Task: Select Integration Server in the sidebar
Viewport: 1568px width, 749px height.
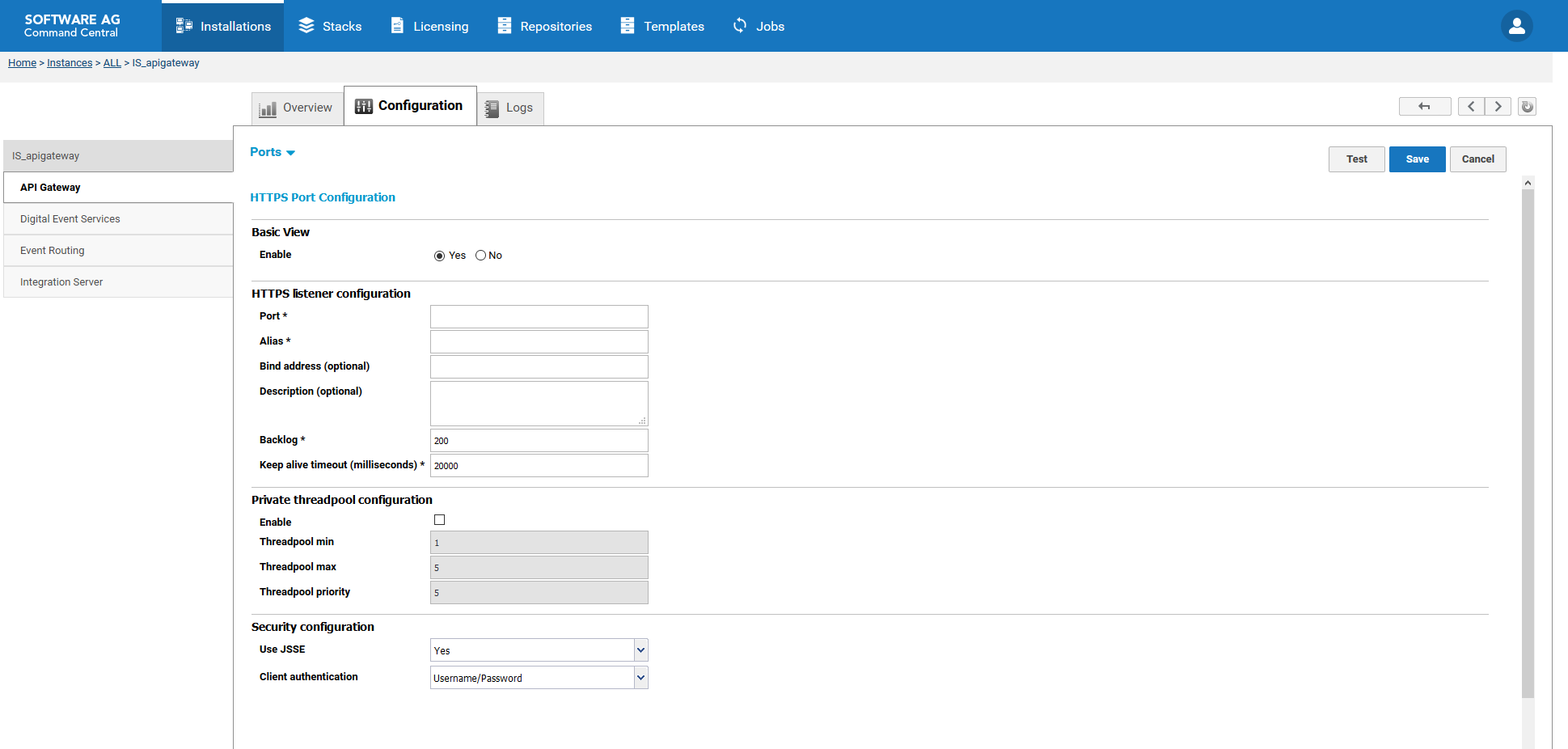Action: point(119,282)
